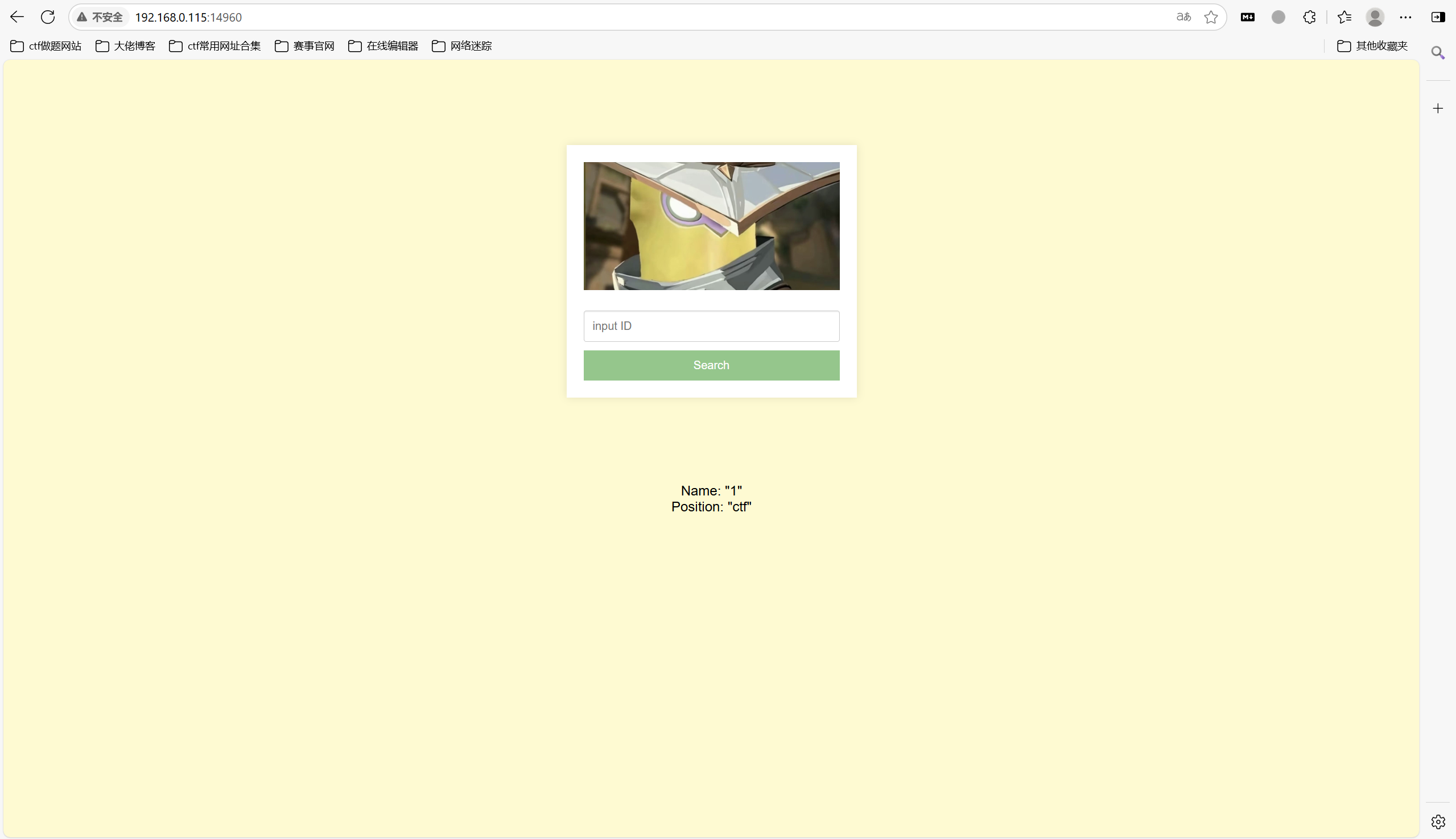Open the Extensions puzzle piece menu
Viewport: 1456px width, 839px height.
[x=1310, y=17]
